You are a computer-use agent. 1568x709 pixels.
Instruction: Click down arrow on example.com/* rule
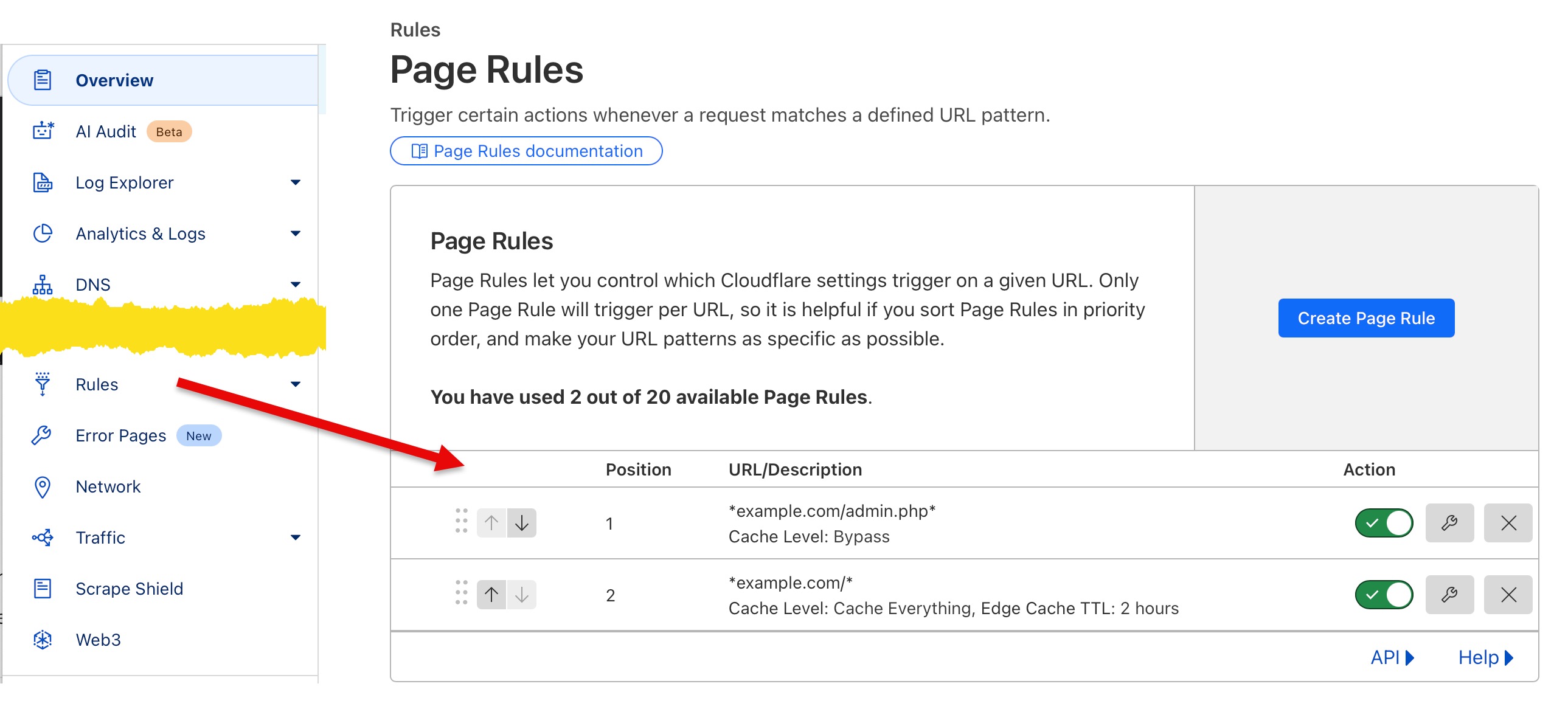tap(522, 595)
